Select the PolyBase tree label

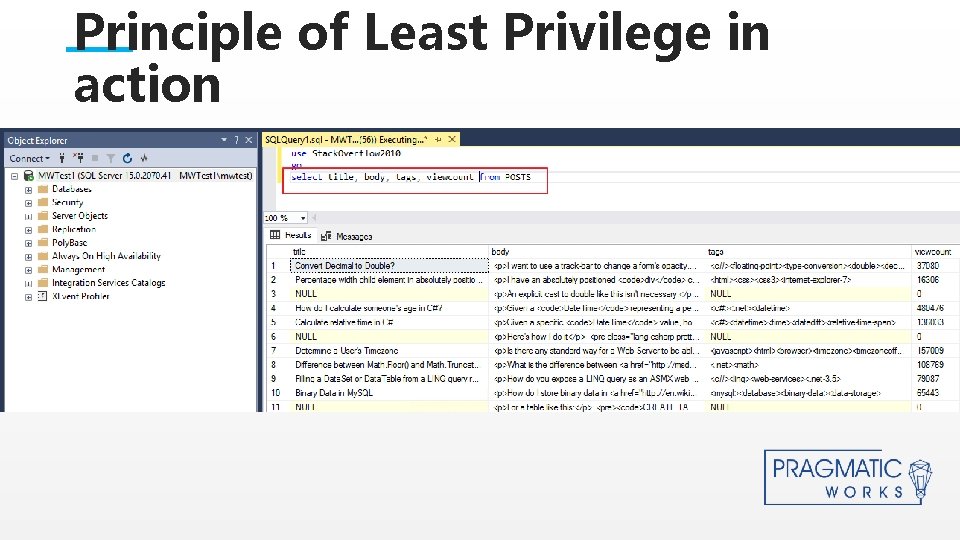tap(69, 242)
